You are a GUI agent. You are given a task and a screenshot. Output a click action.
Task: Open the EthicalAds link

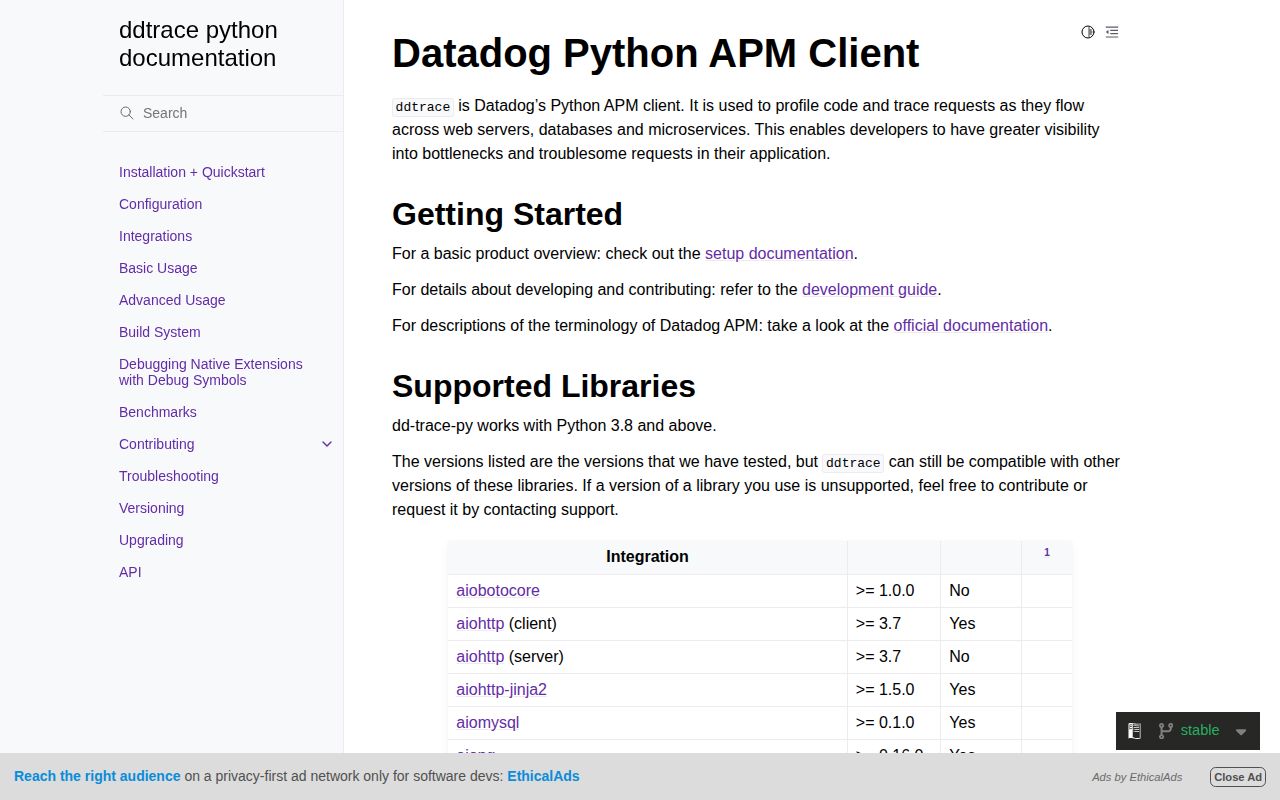click(x=543, y=776)
